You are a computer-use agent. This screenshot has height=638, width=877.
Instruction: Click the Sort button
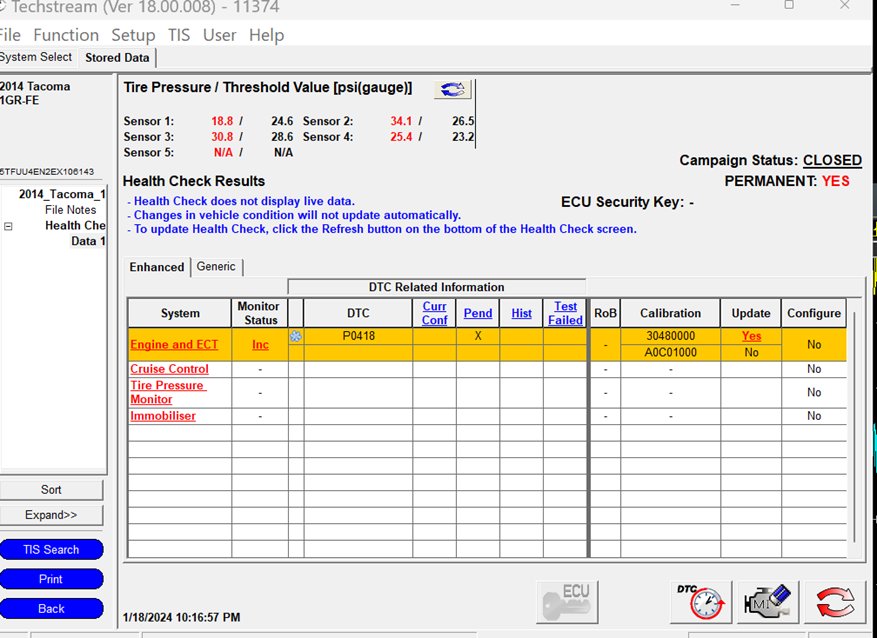tap(51, 490)
